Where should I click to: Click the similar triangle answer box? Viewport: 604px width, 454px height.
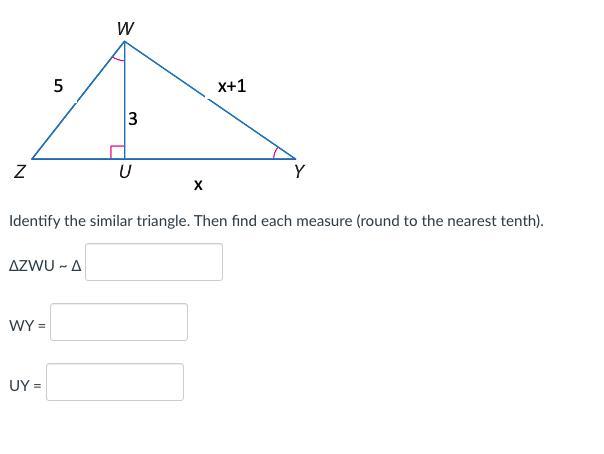click(154, 262)
